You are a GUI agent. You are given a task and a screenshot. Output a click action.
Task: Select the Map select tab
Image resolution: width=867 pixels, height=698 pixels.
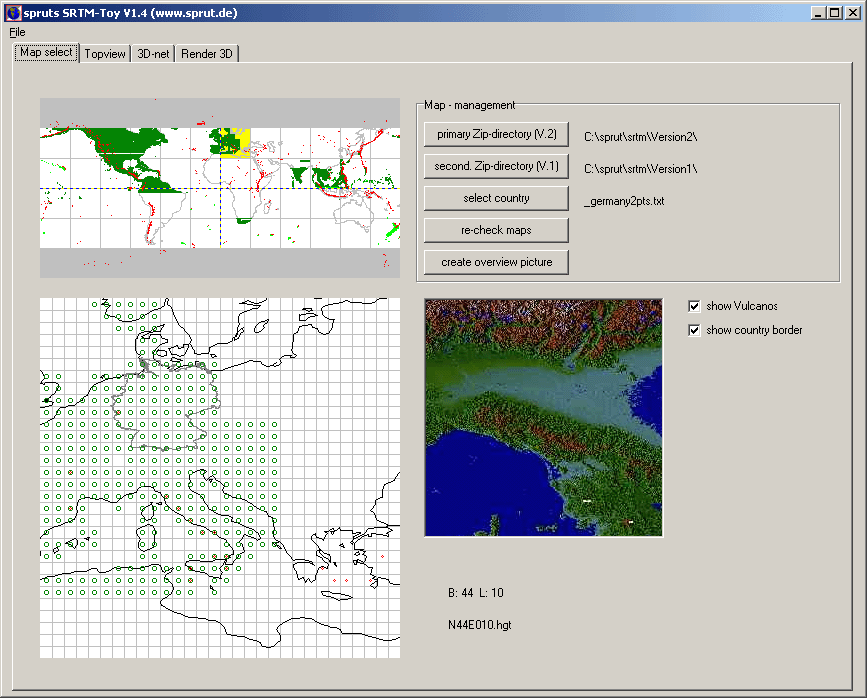coord(46,53)
